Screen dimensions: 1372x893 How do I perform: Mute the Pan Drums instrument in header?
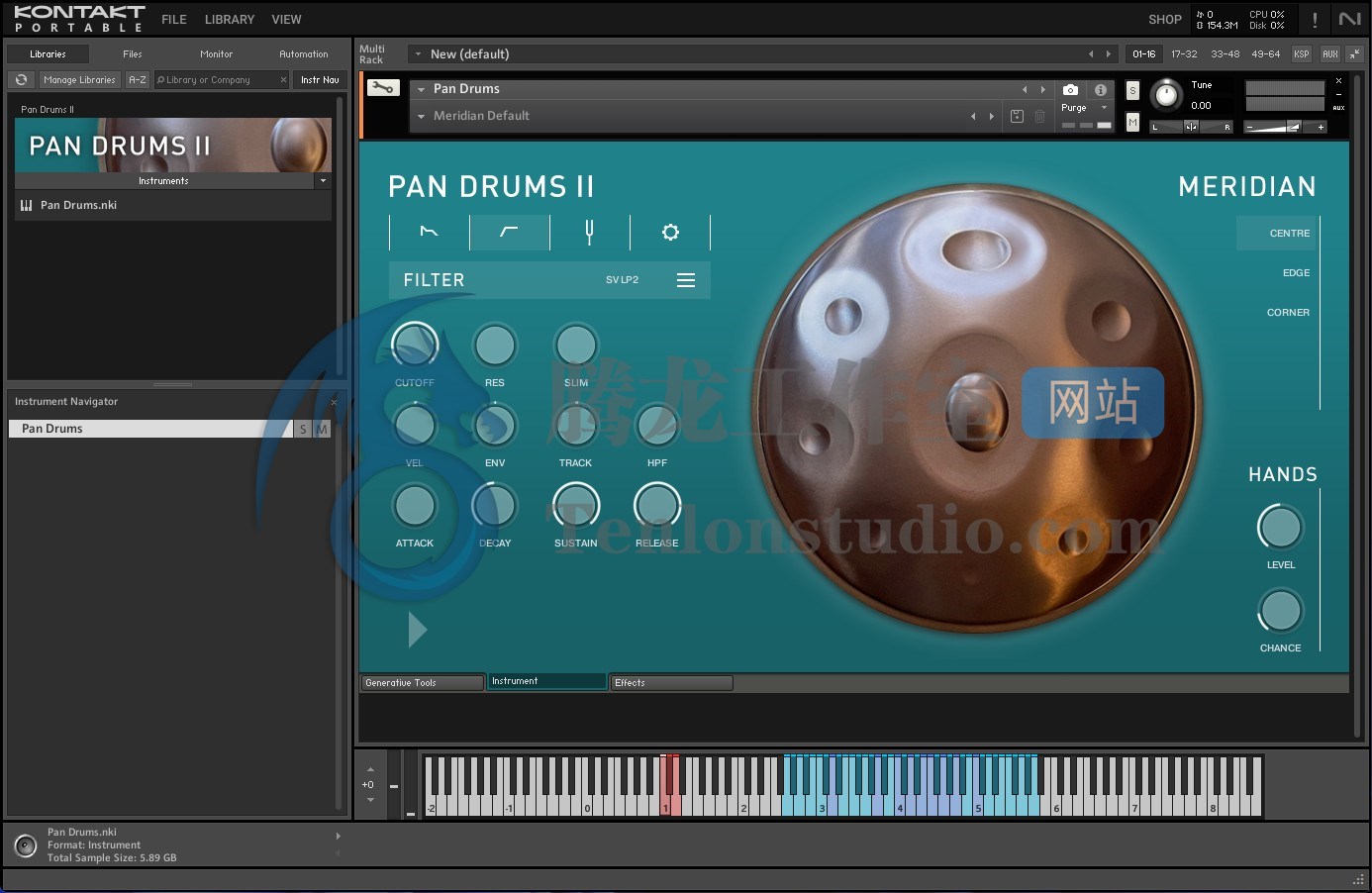coord(1132,122)
